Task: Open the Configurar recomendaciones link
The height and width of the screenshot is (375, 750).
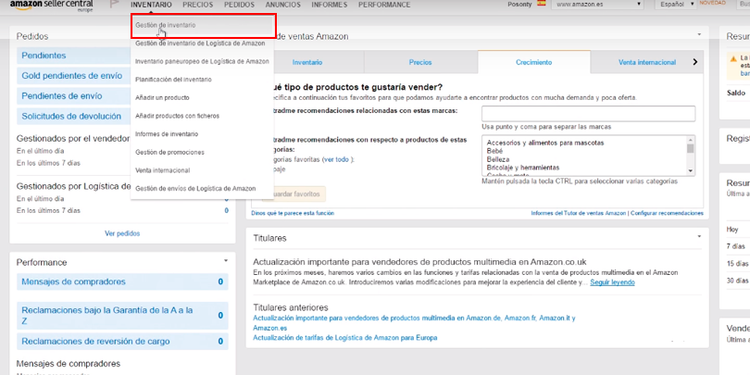Action: pos(667,213)
